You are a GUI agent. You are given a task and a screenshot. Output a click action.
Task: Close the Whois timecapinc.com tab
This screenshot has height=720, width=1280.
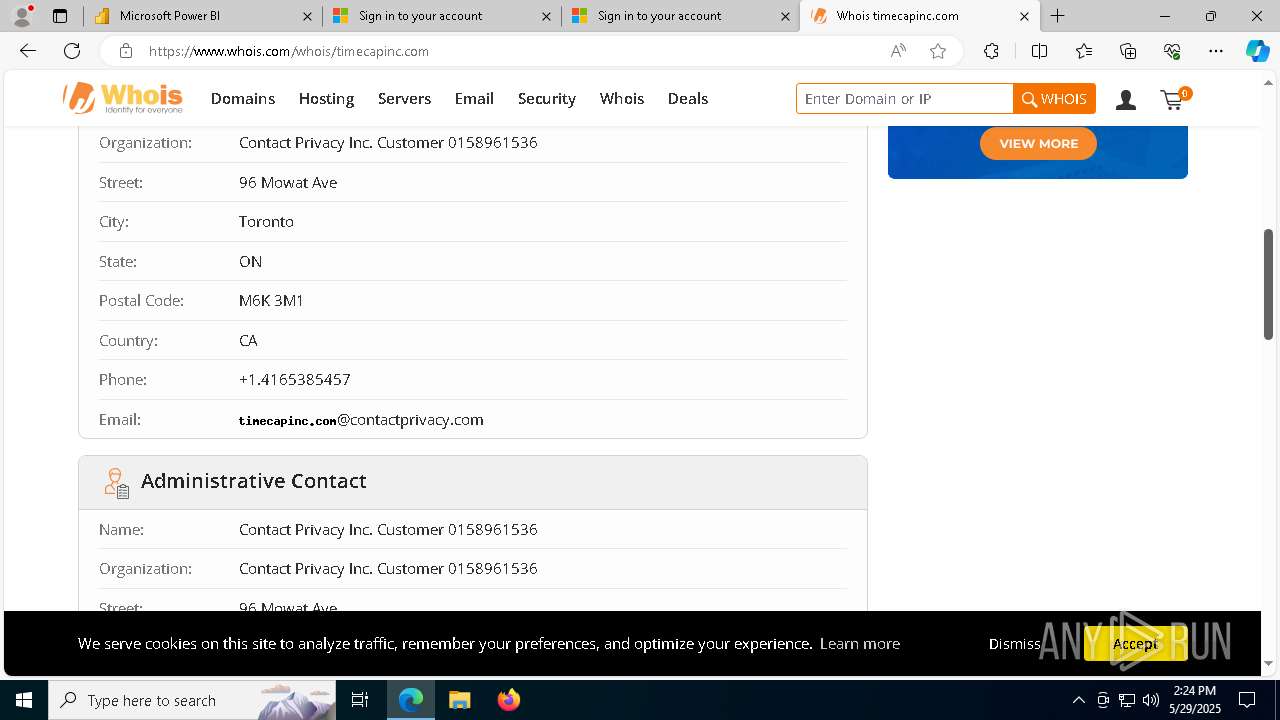coord(1024,16)
